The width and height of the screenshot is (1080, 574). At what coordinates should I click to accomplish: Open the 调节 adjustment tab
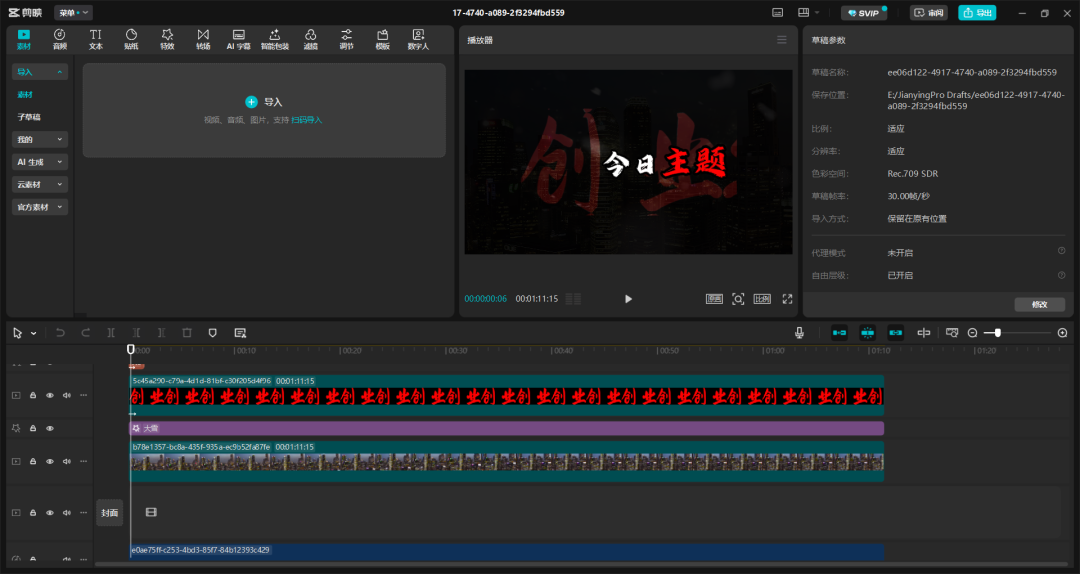(346, 39)
